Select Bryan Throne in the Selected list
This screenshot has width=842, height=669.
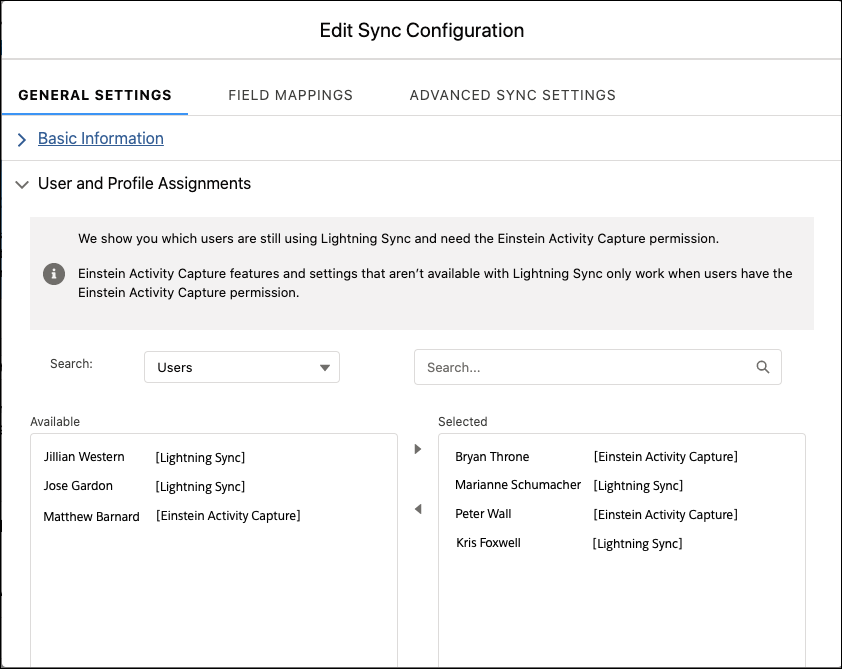(x=492, y=457)
